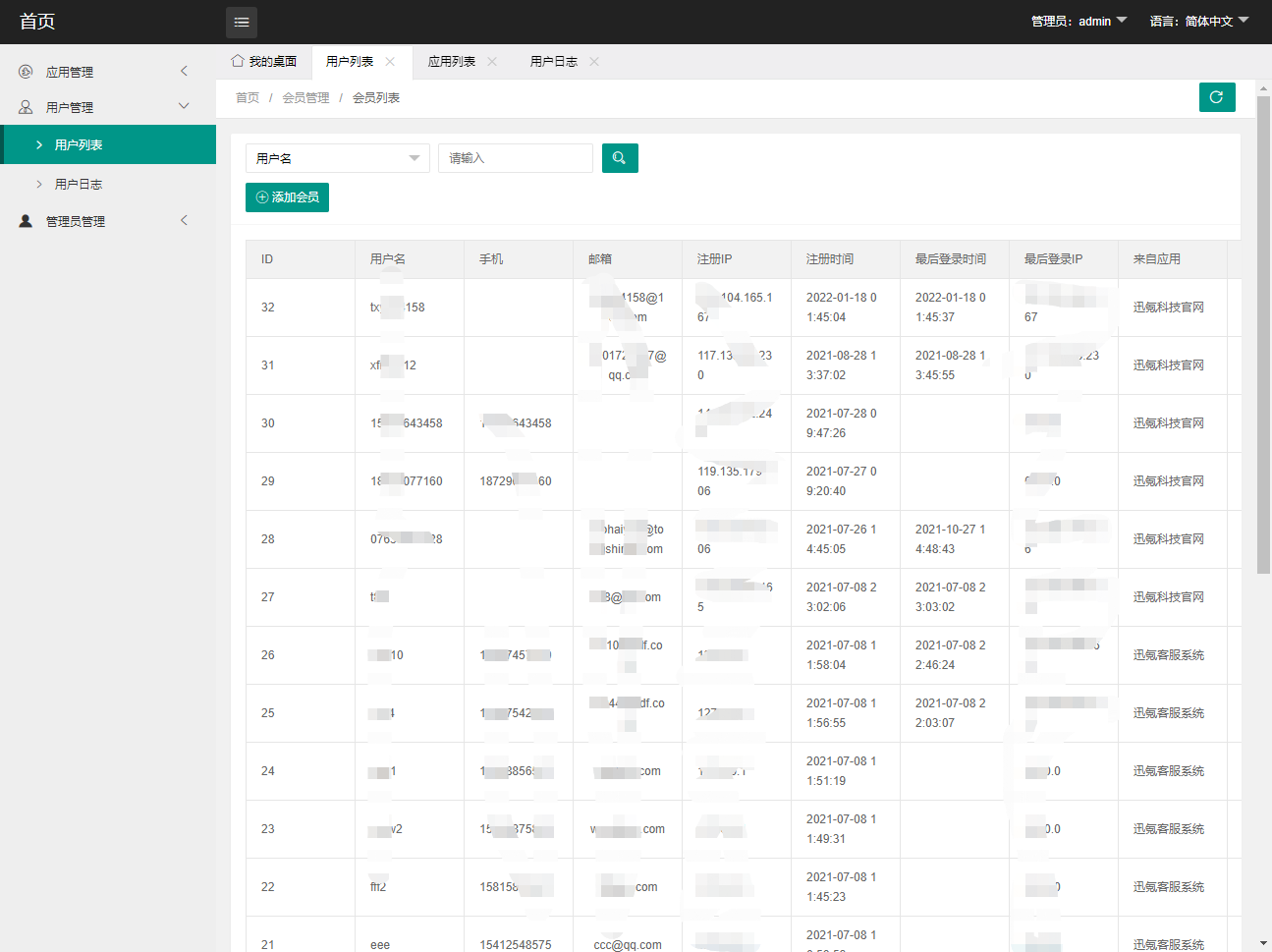Switch to the 应用列表 tab
Image resolution: width=1272 pixels, height=952 pixels.
click(x=451, y=62)
